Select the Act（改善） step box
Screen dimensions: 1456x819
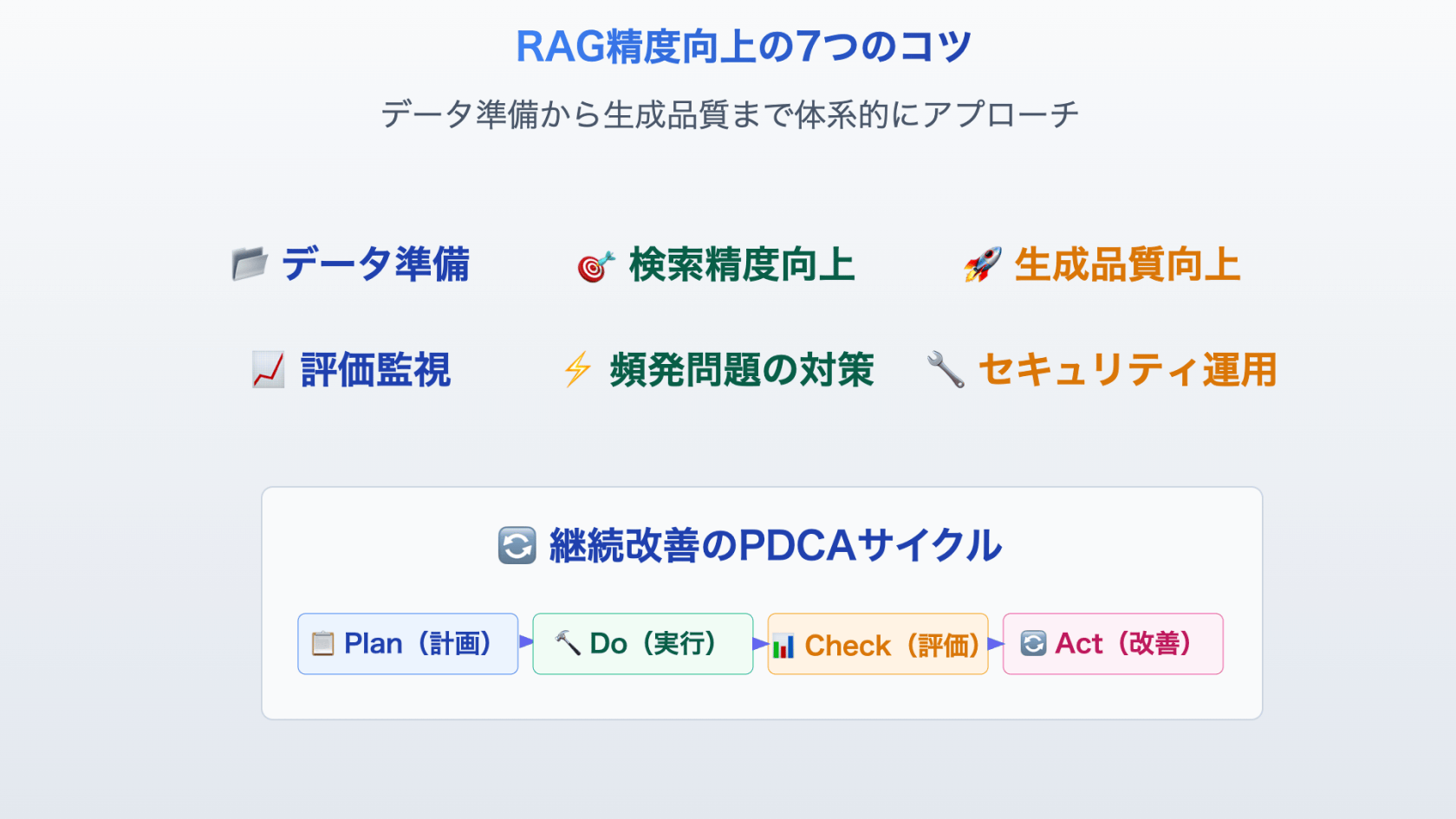point(1113,644)
